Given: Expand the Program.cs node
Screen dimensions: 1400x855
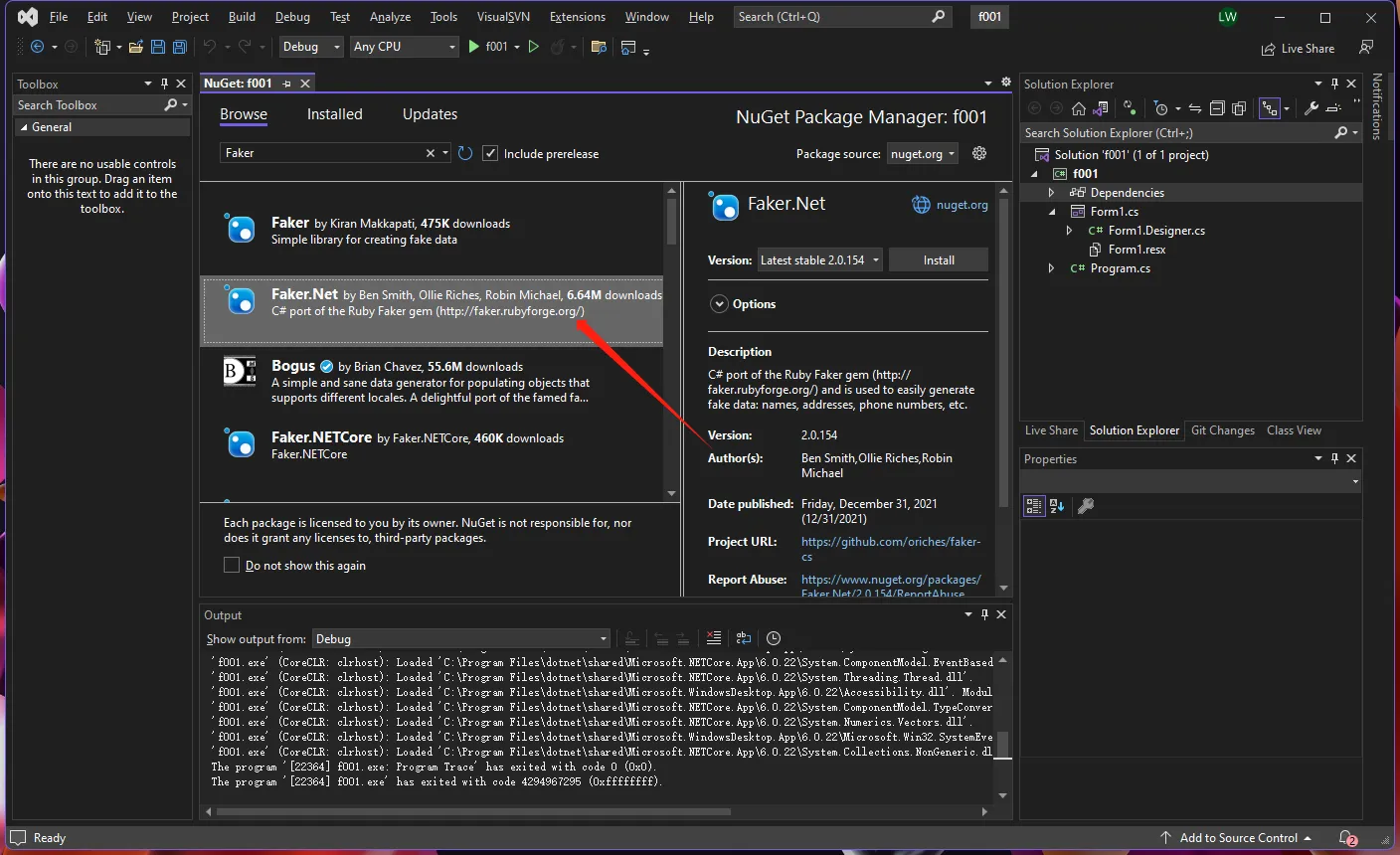Looking at the screenshot, I should tap(1051, 268).
